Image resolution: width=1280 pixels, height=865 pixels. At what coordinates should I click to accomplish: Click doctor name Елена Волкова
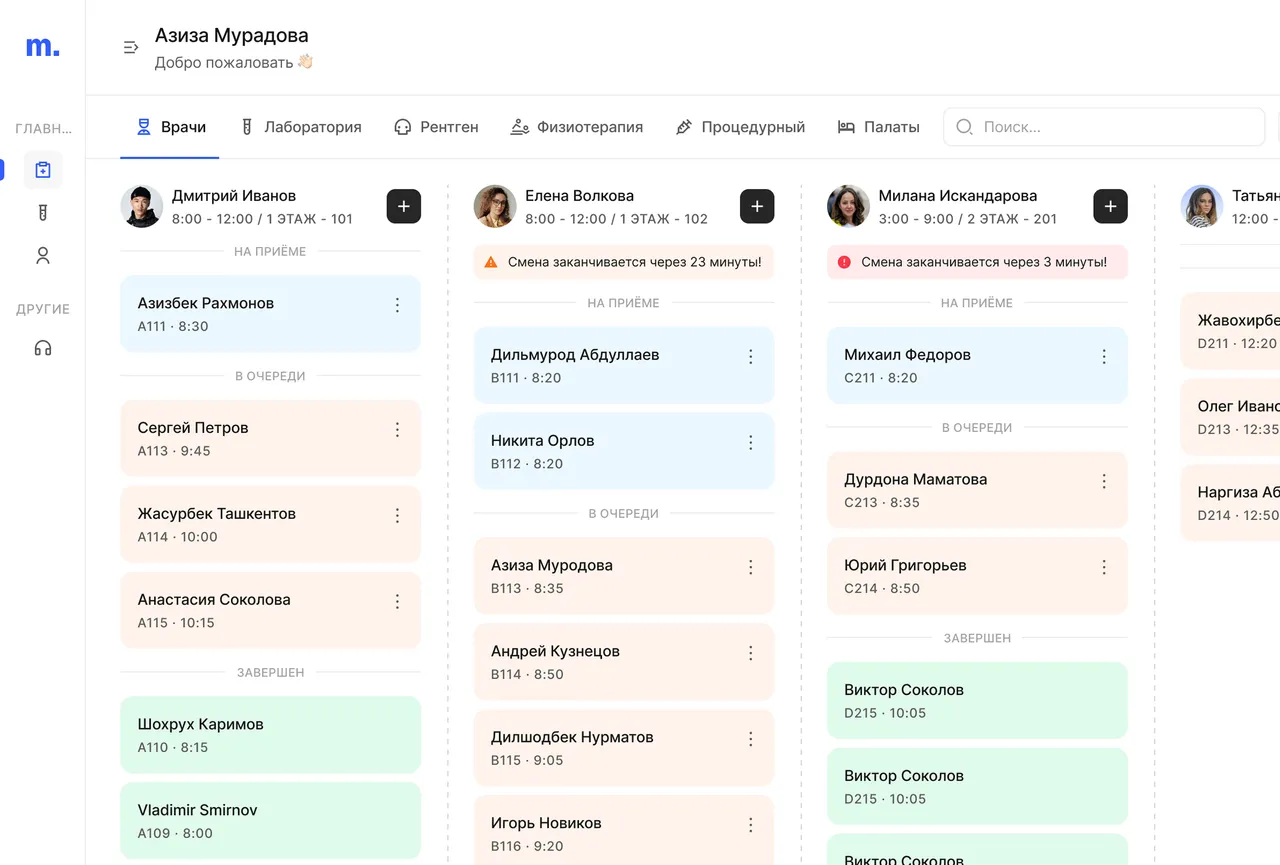click(x=580, y=196)
